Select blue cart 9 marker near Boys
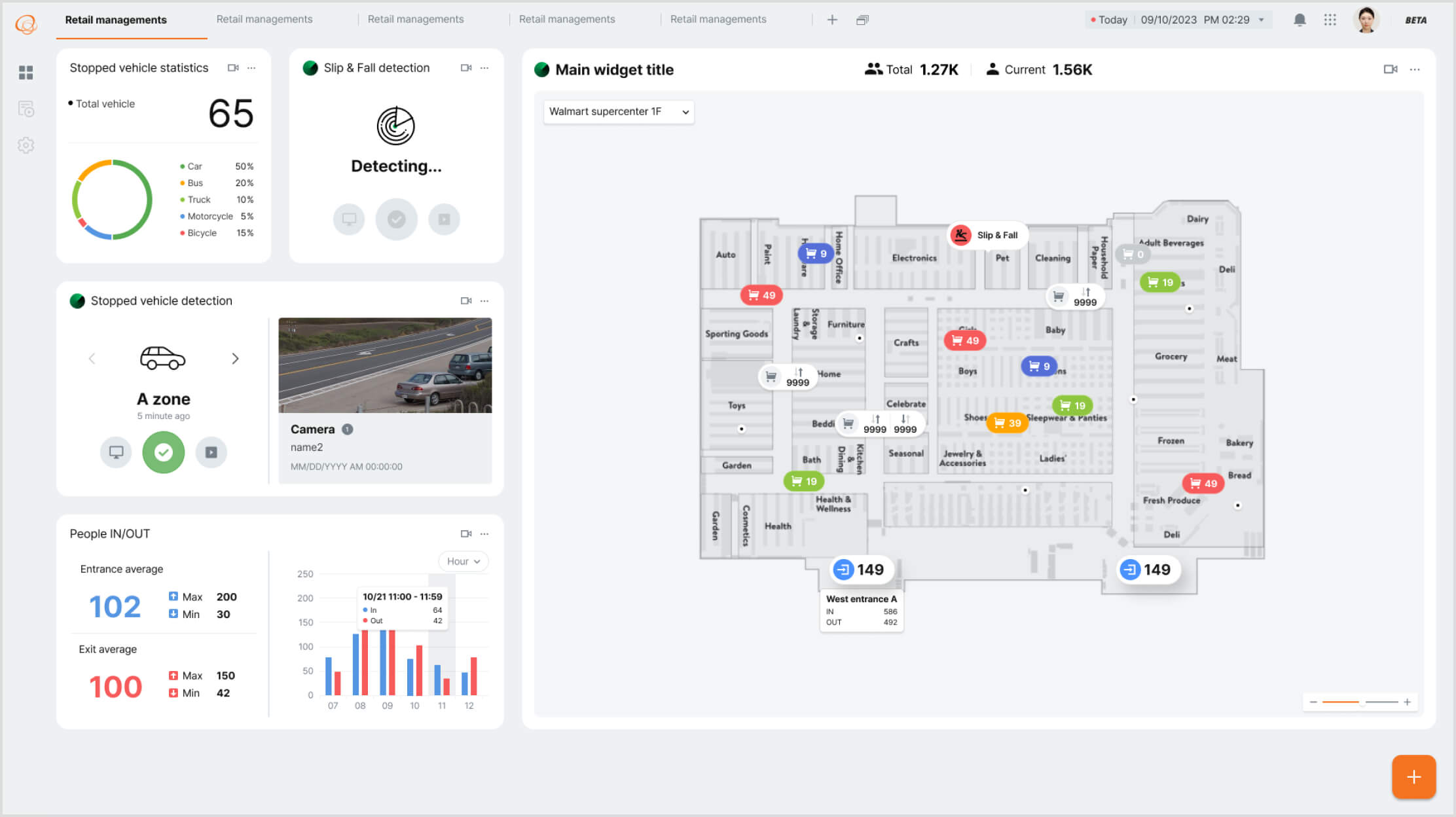This screenshot has width=1456, height=817. tap(1038, 366)
